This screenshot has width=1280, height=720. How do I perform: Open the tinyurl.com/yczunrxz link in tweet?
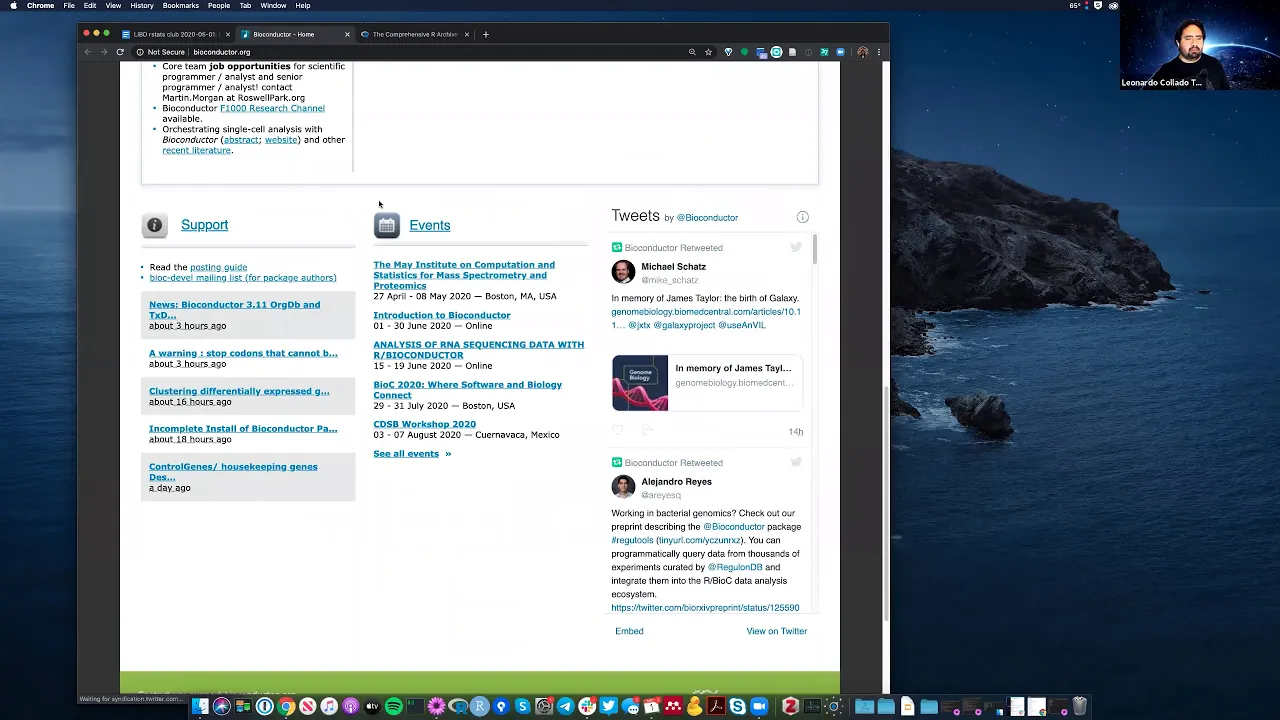pyautogui.click(x=700, y=540)
